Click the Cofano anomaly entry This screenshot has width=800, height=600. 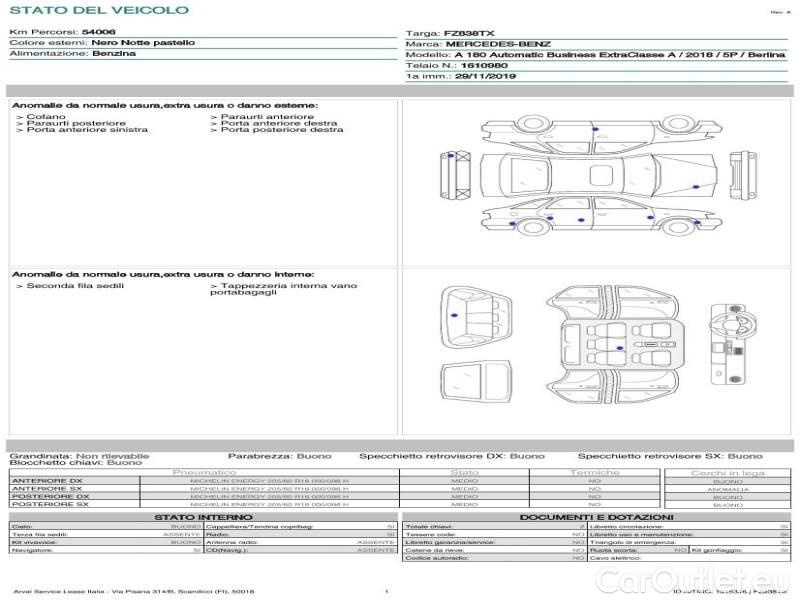[46, 117]
